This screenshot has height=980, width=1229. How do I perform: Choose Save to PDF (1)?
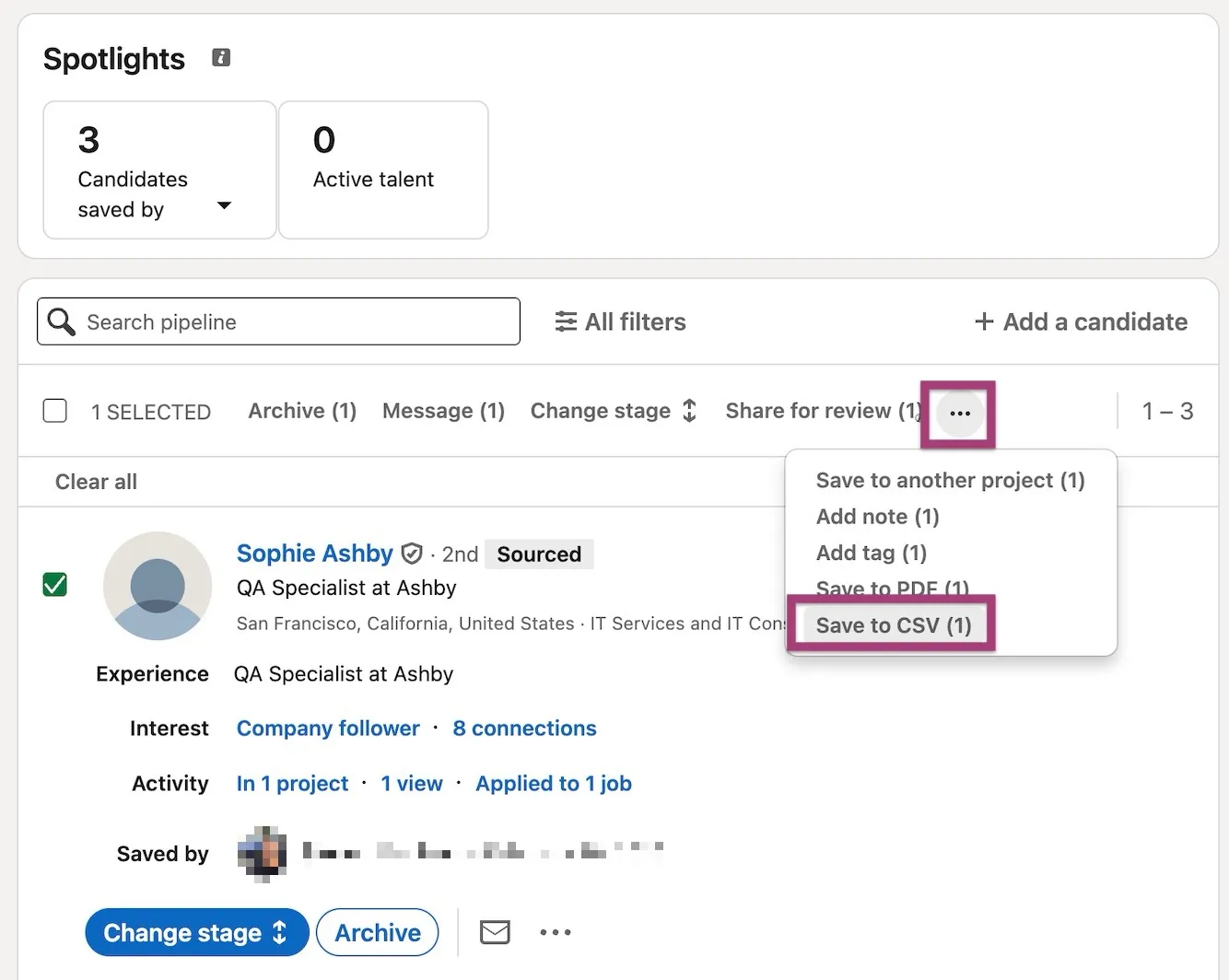pyautogui.click(x=892, y=588)
